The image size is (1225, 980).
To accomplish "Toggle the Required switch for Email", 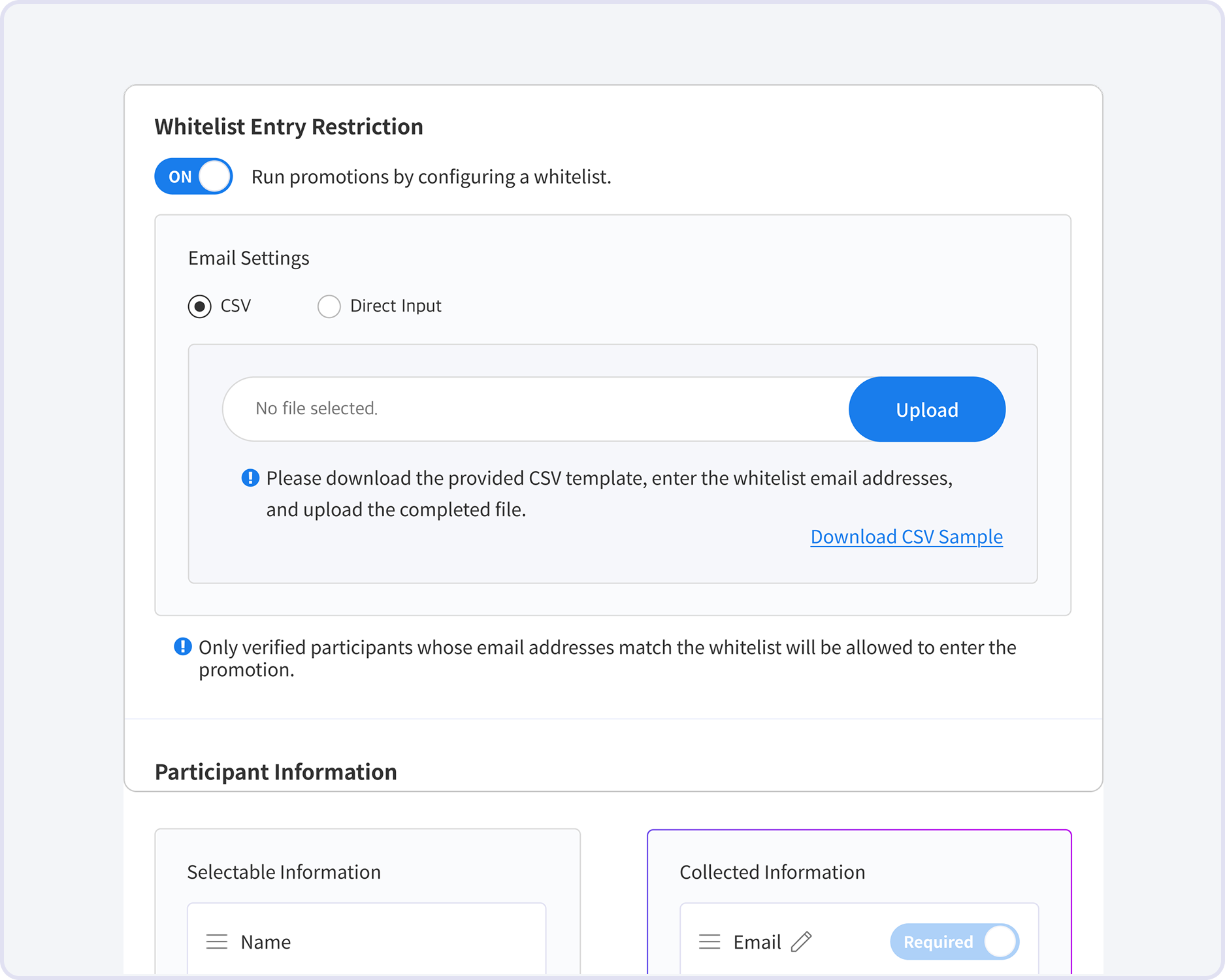I will 954,941.
